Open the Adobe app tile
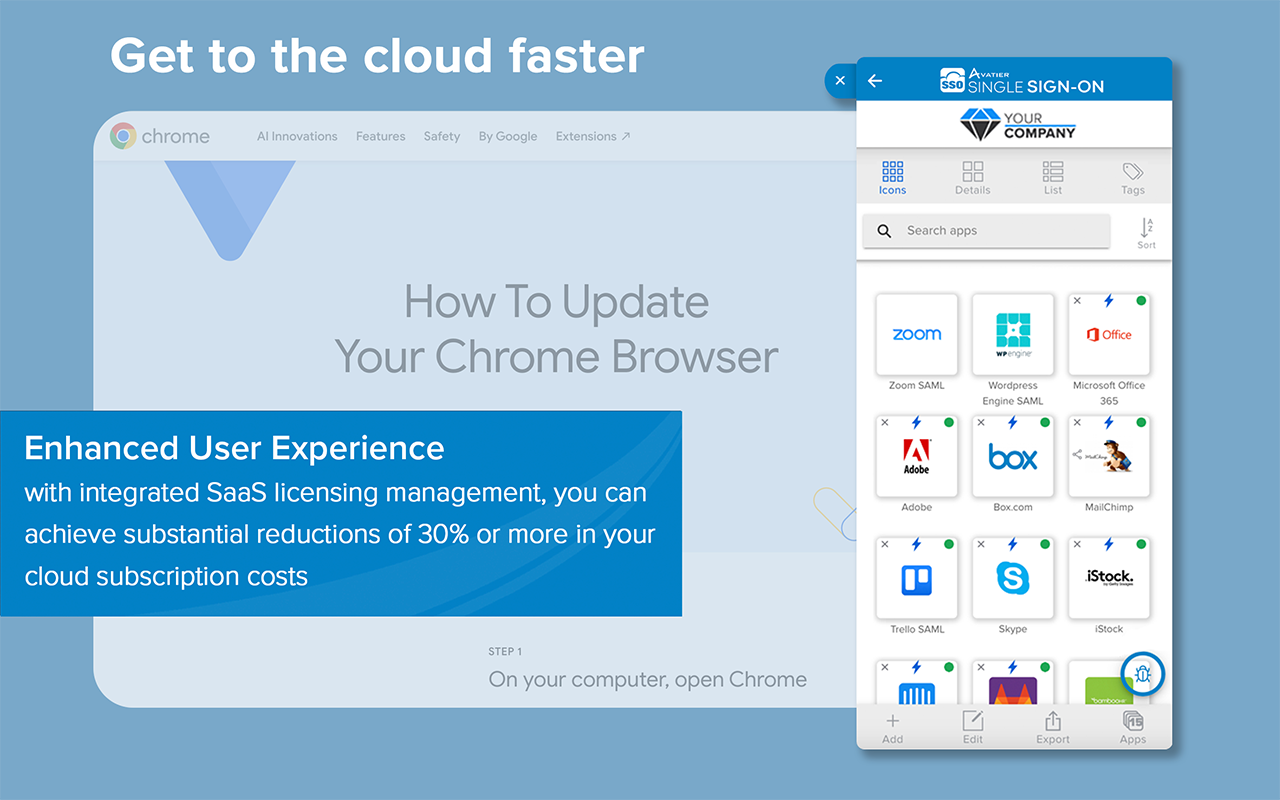Viewport: 1280px width, 800px height. point(917,456)
